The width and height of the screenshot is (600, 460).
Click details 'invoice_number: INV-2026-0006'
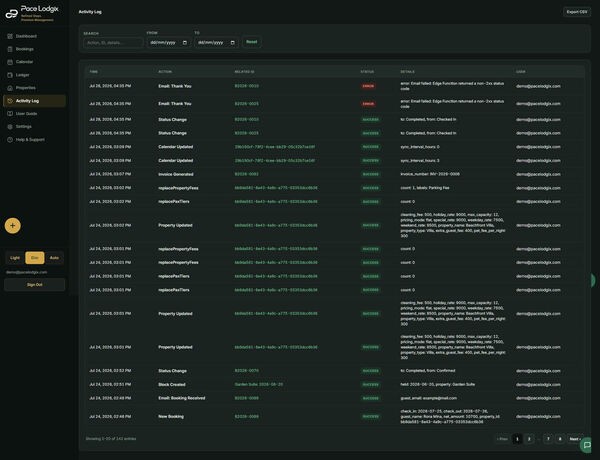[430, 174]
